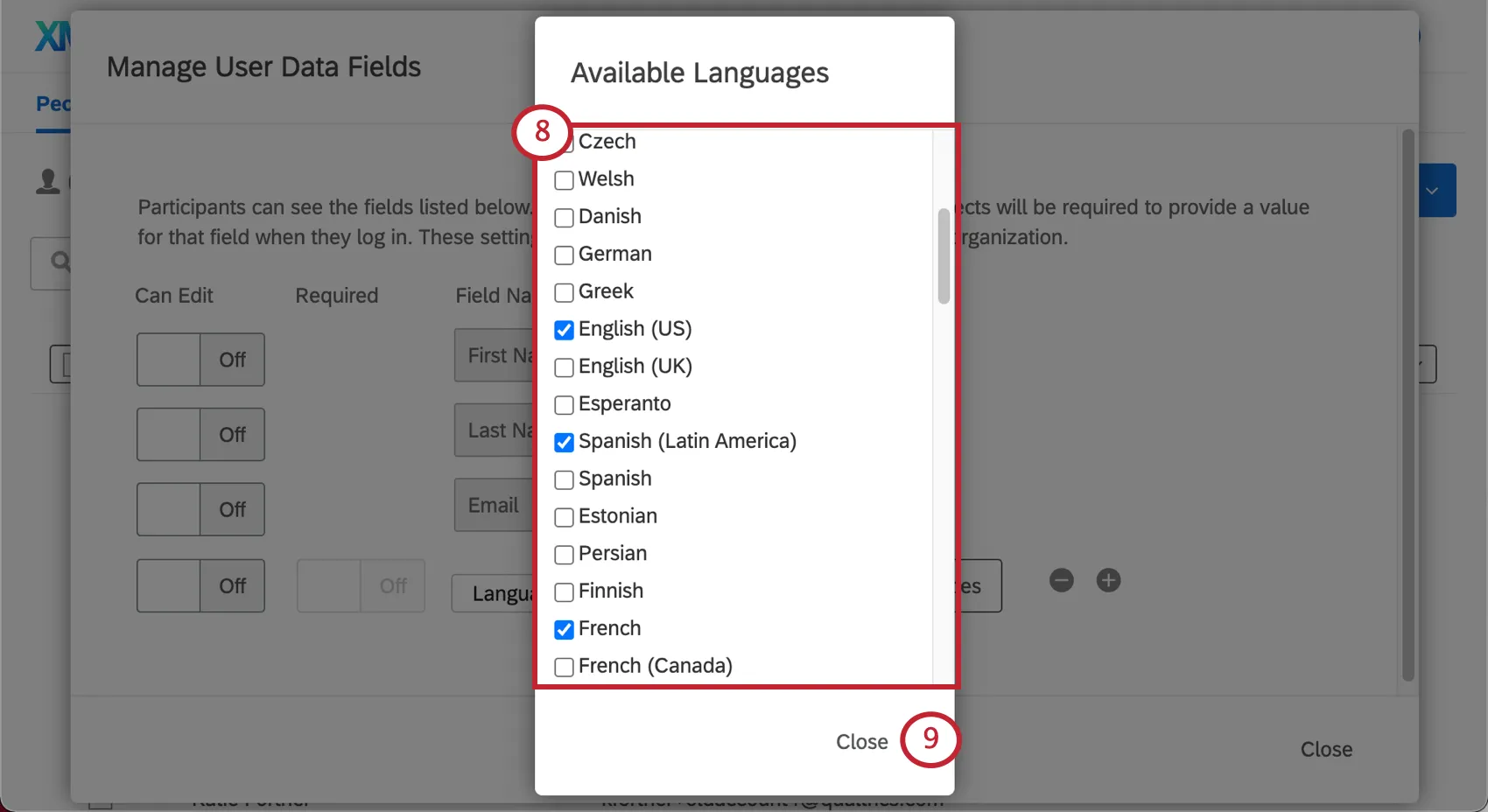Viewport: 1488px width, 812px height.
Task: Click the person icon above the search box
Action: click(x=48, y=181)
